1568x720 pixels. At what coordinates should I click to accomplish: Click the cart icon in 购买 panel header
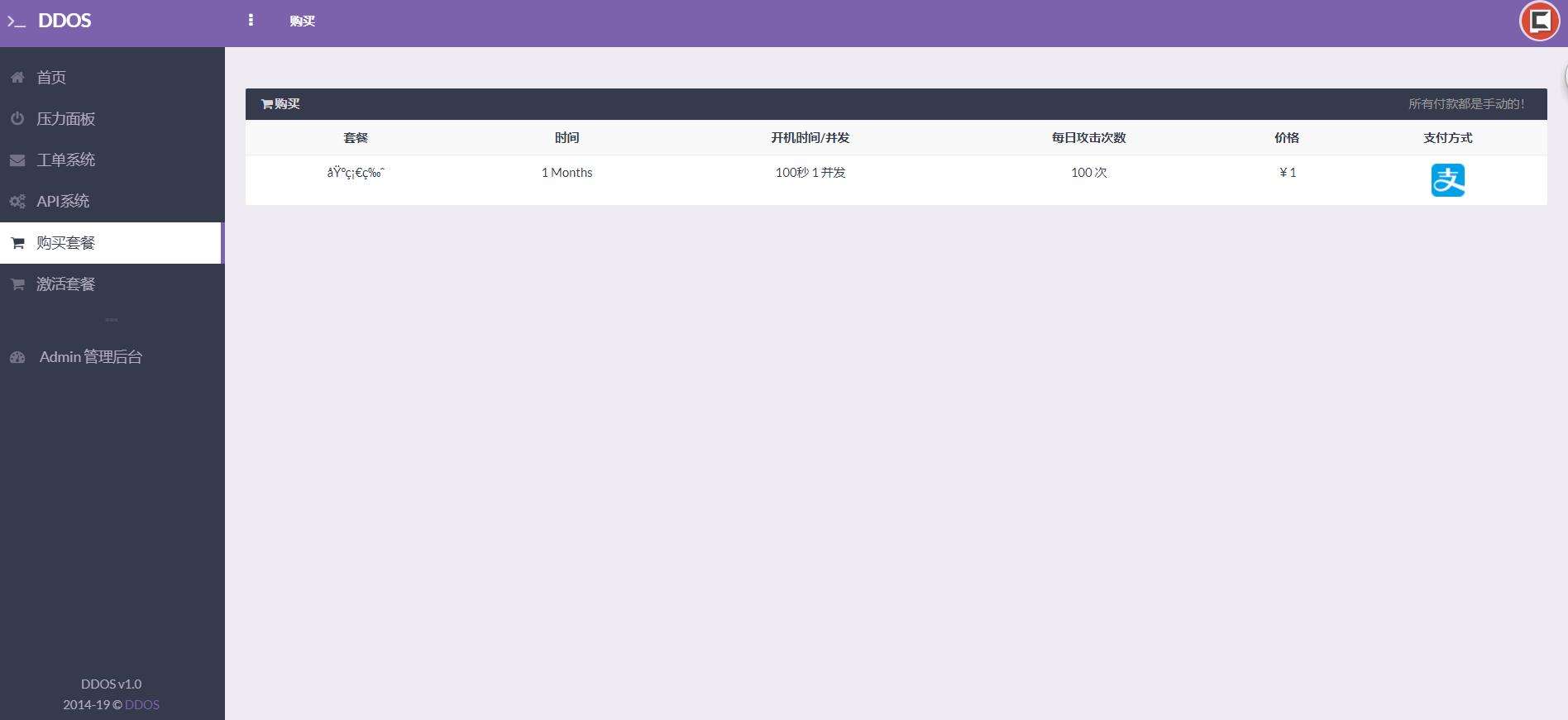267,104
